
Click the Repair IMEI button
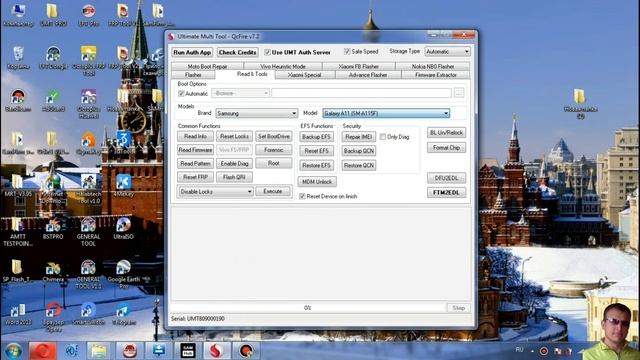[x=358, y=137]
